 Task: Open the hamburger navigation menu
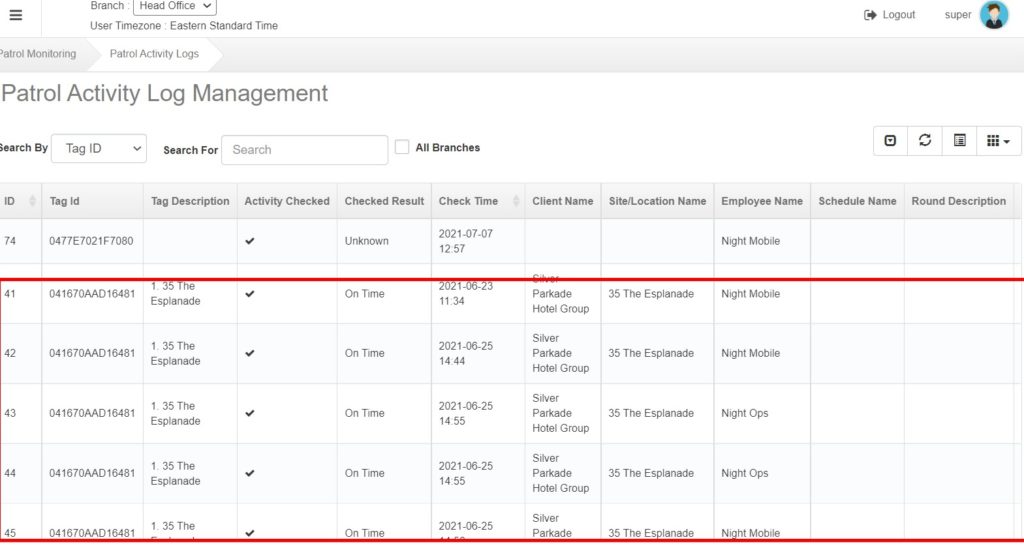click(15, 15)
